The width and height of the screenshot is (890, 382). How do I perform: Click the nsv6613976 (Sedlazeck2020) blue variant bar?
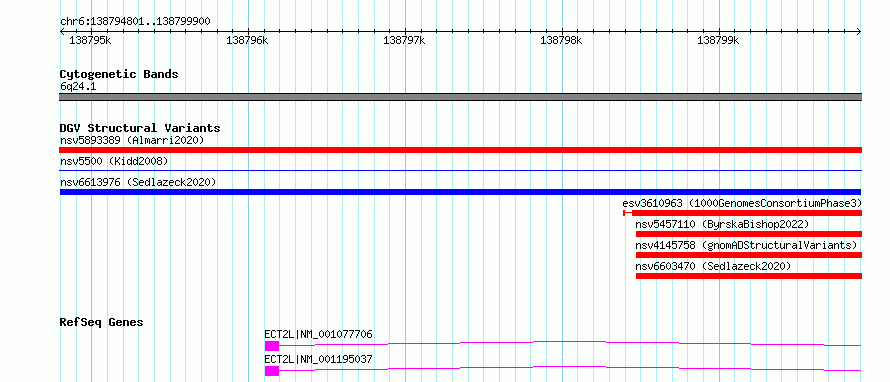pyautogui.click(x=460, y=192)
